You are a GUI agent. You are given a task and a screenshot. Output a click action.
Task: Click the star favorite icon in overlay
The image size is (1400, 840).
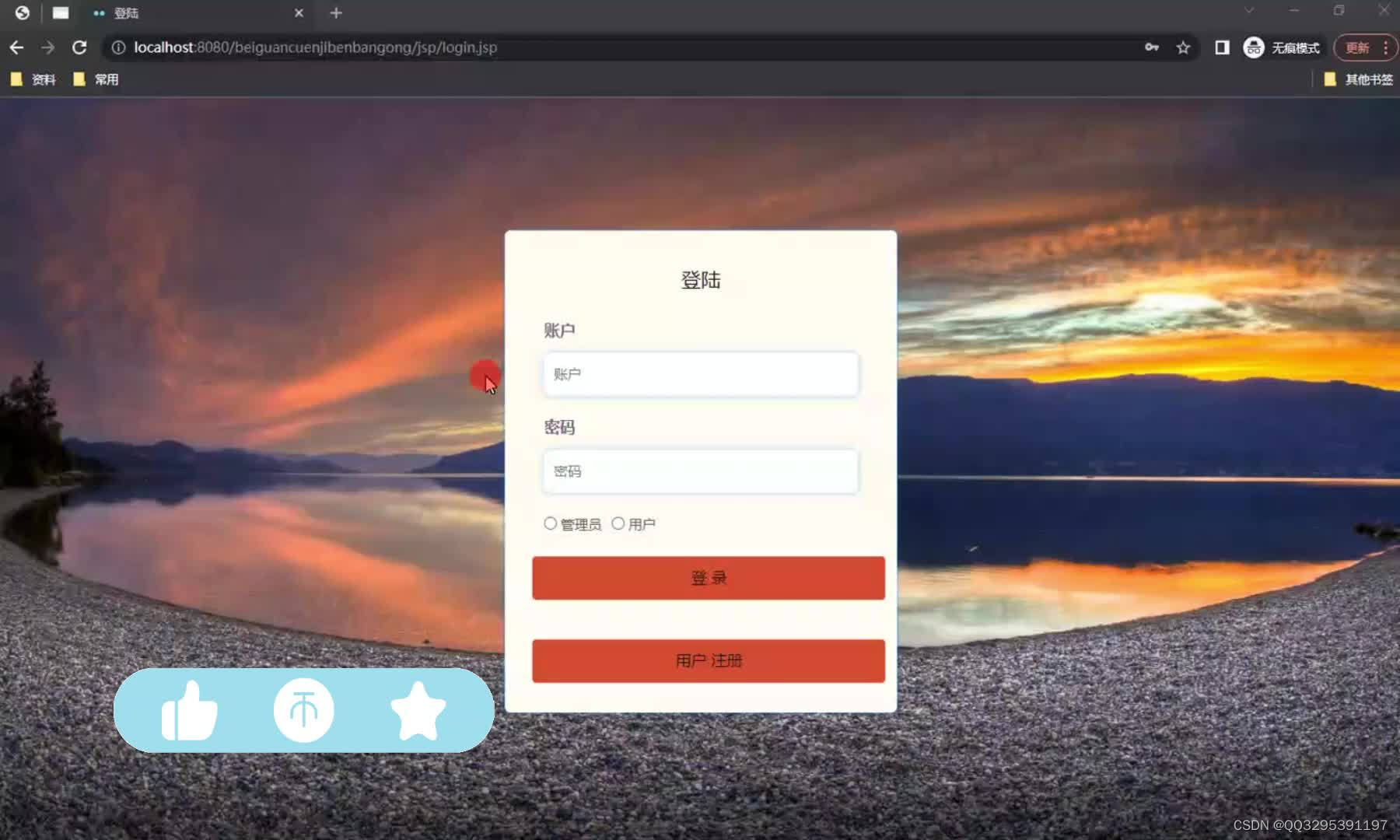418,711
